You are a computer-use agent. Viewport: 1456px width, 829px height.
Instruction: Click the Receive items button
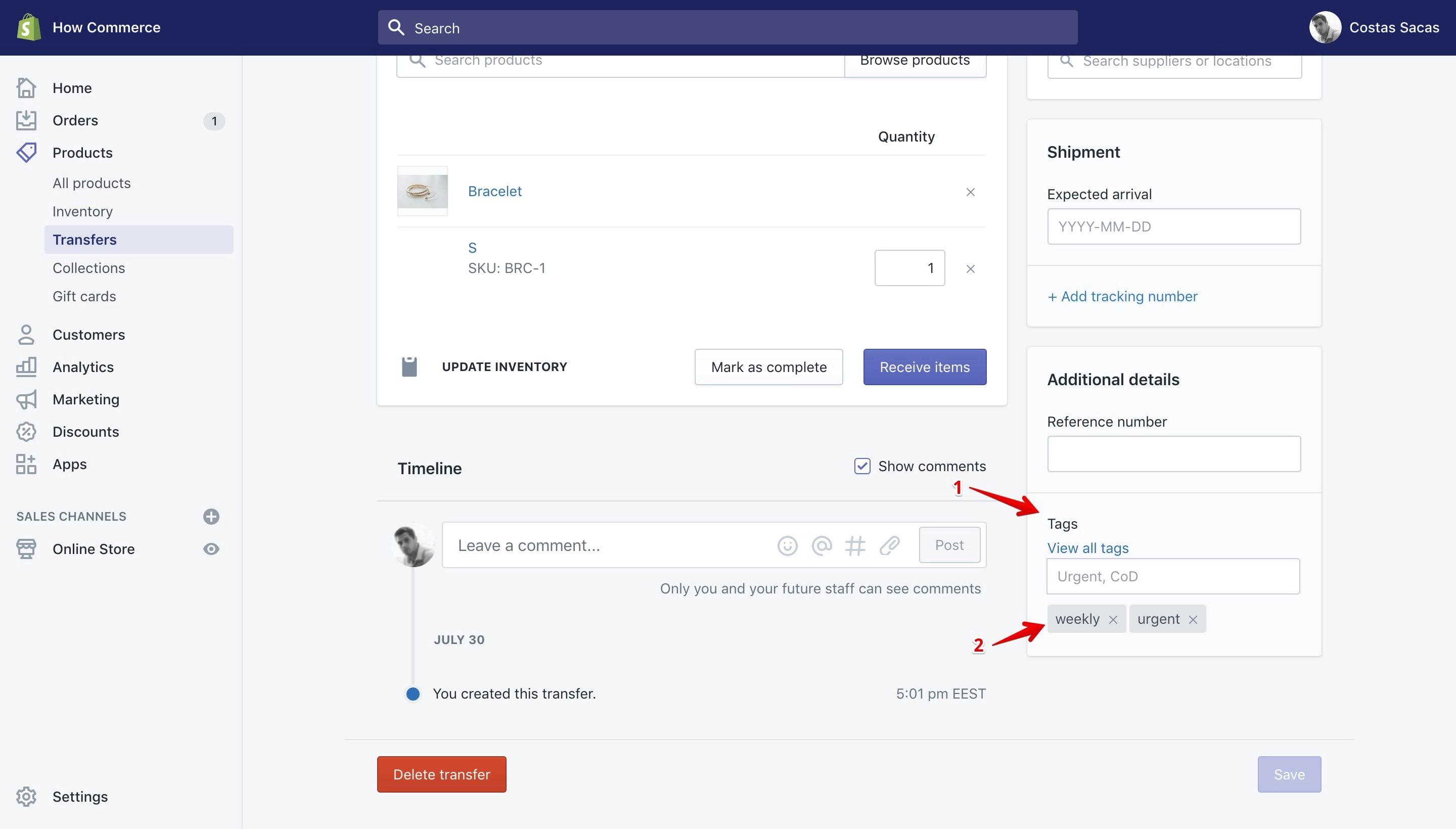(925, 366)
